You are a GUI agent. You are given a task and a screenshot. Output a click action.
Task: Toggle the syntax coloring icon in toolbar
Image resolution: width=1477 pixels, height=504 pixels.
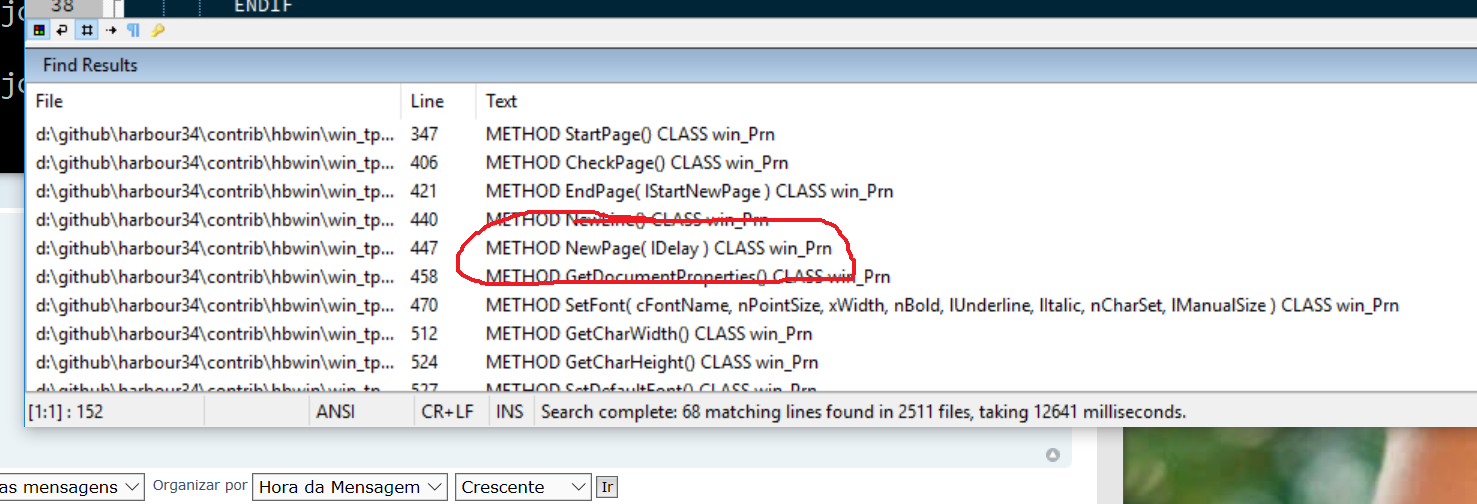(x=39, y=30)
